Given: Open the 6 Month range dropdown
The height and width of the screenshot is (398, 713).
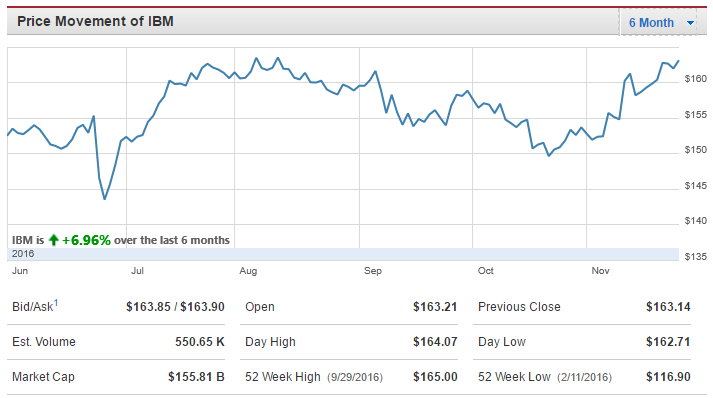Looking at the screenshot, I should [658, 22].
